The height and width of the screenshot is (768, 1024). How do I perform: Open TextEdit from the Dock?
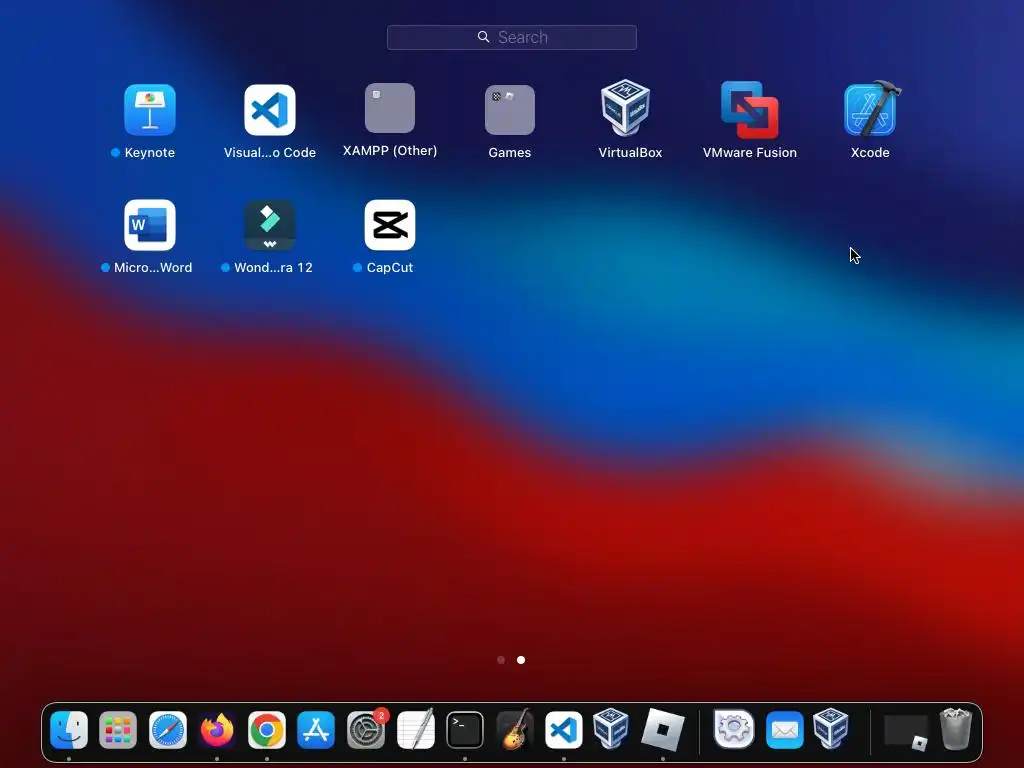click(x=415, y=730)
